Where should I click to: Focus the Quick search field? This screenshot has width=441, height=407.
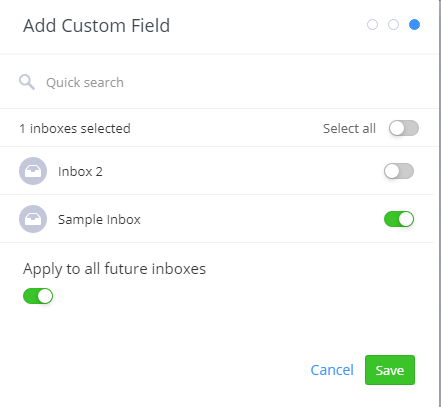[x=220, y=82]
